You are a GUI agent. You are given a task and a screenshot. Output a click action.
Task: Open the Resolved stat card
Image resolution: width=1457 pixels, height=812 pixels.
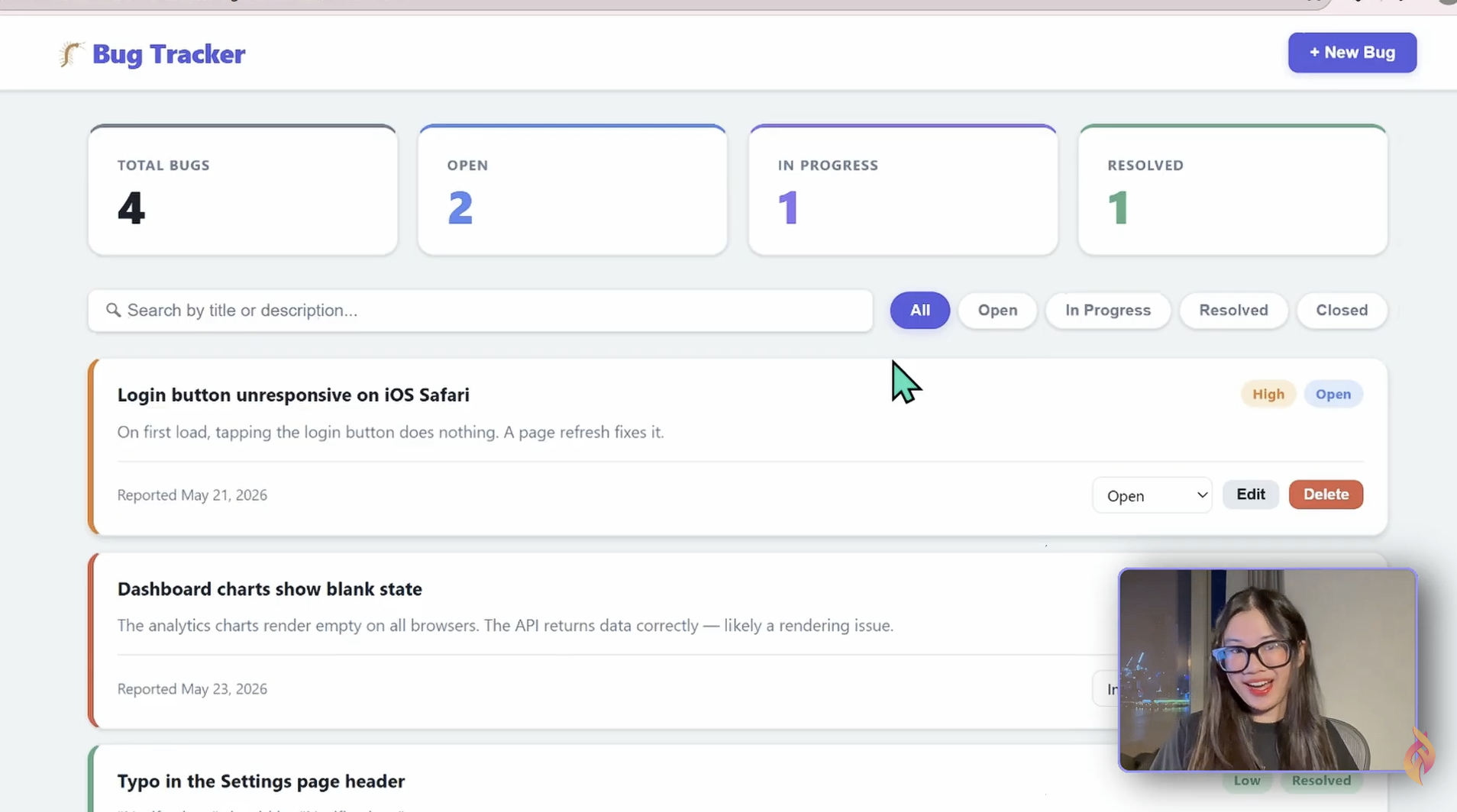click(x=1232, y=190)
